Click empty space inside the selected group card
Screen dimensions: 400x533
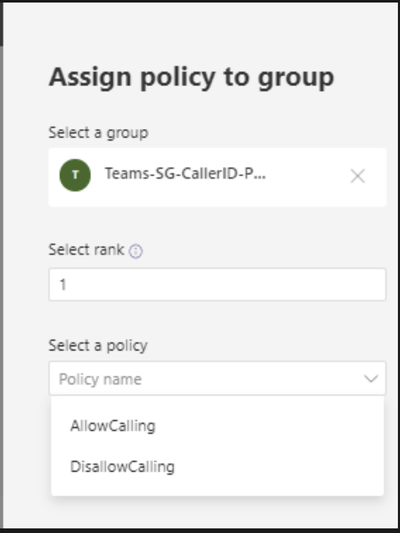[306, 190]
